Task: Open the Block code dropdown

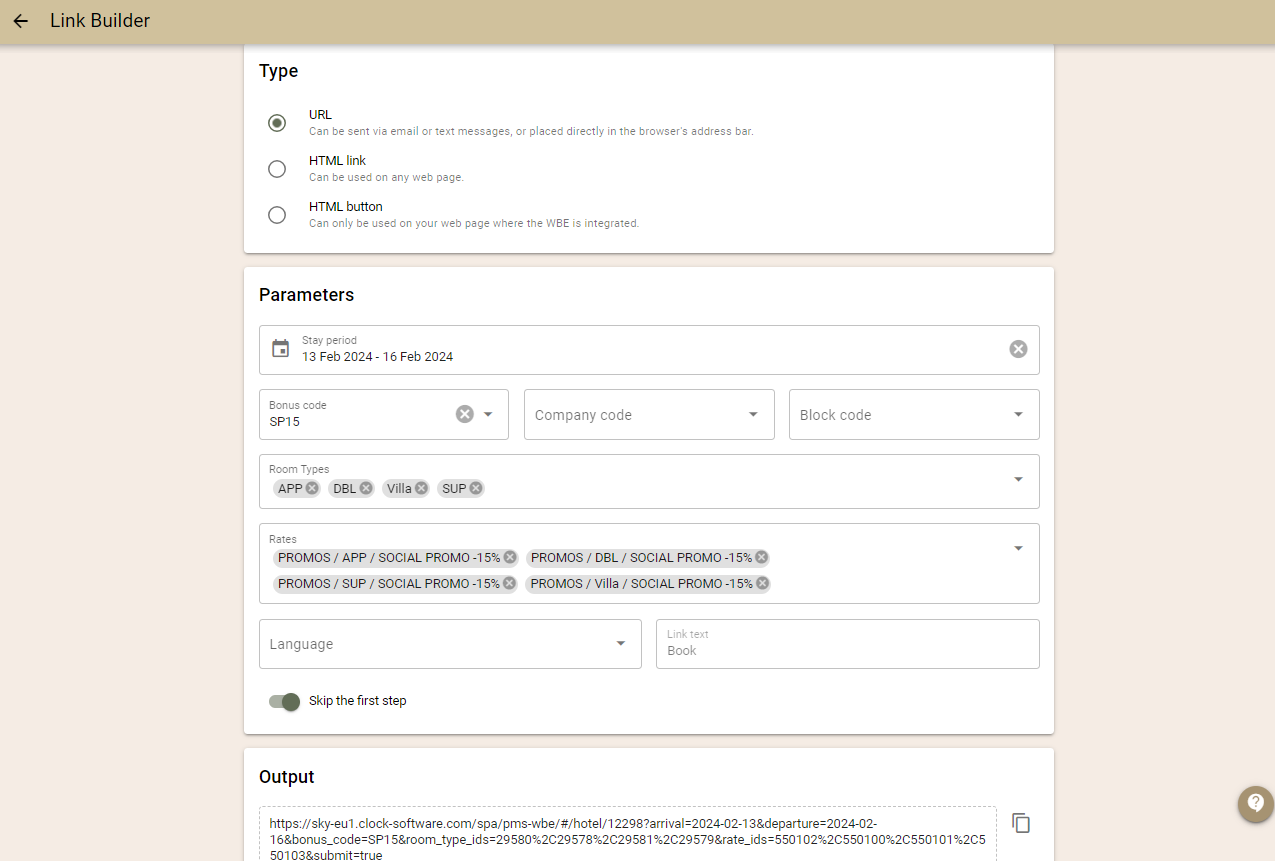Action: point(1018,415)
